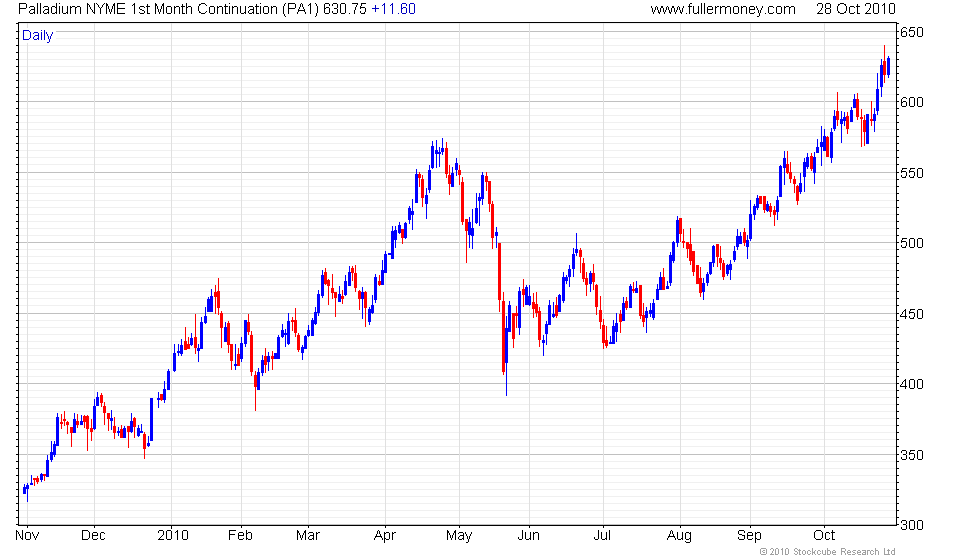Click the Apr month label

pyautogui.click(x=384, y=536)
